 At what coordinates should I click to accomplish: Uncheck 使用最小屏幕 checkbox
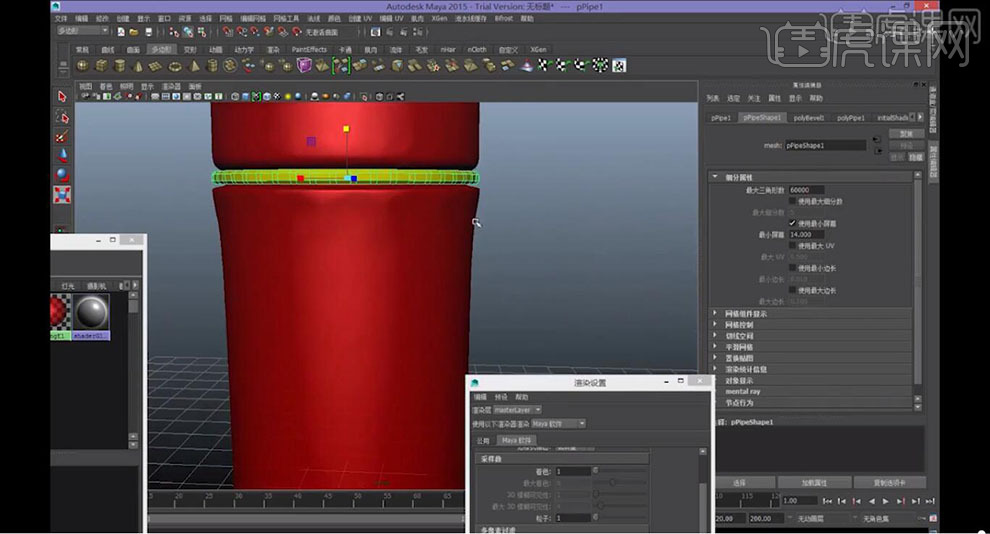(792, 223)
